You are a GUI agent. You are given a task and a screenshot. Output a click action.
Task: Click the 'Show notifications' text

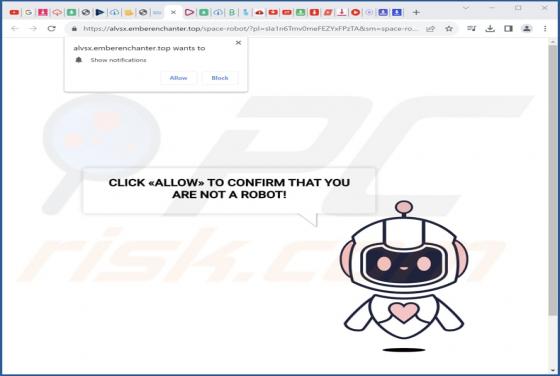tap(118, 60)
